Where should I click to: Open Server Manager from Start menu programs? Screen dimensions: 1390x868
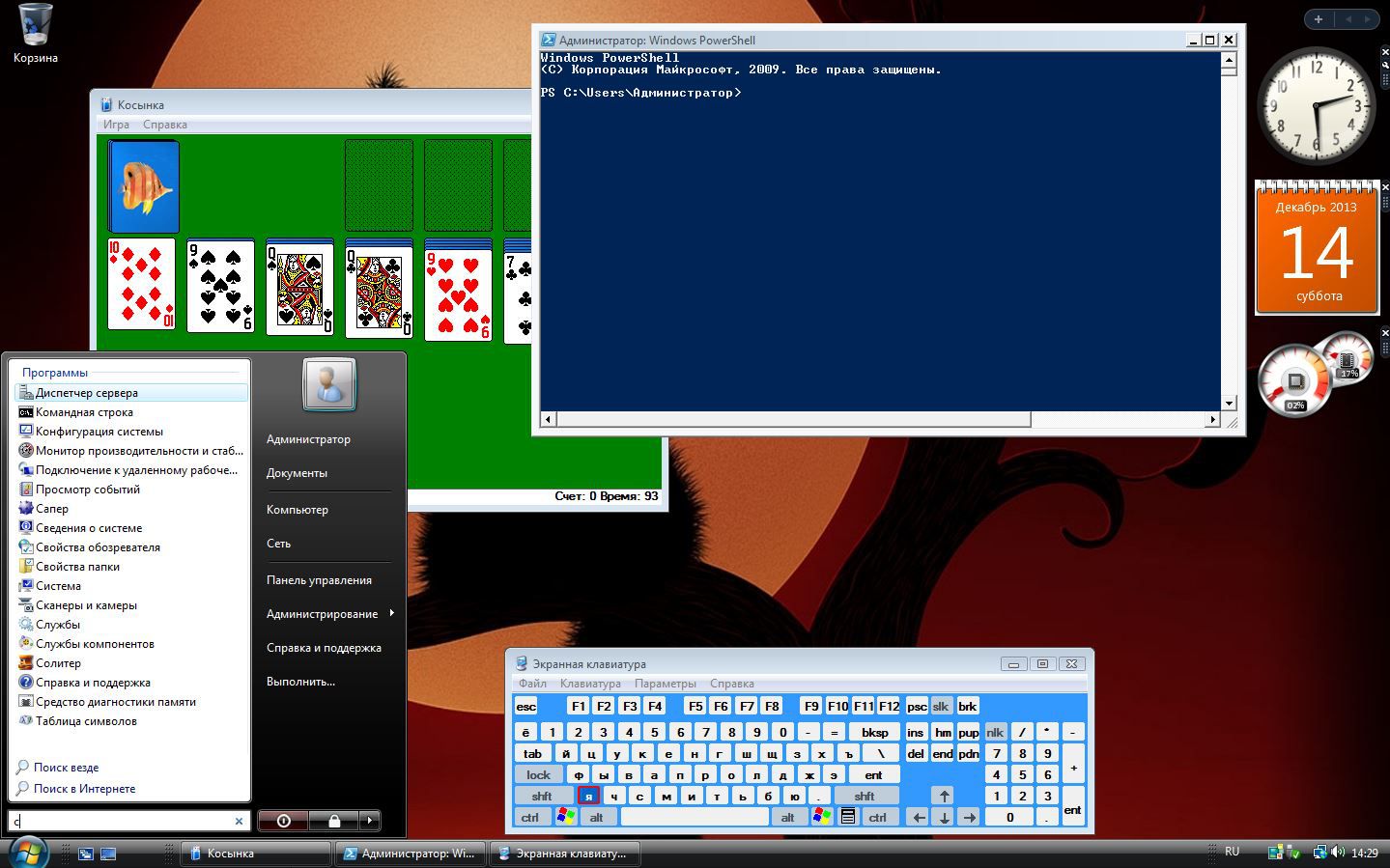131,393
